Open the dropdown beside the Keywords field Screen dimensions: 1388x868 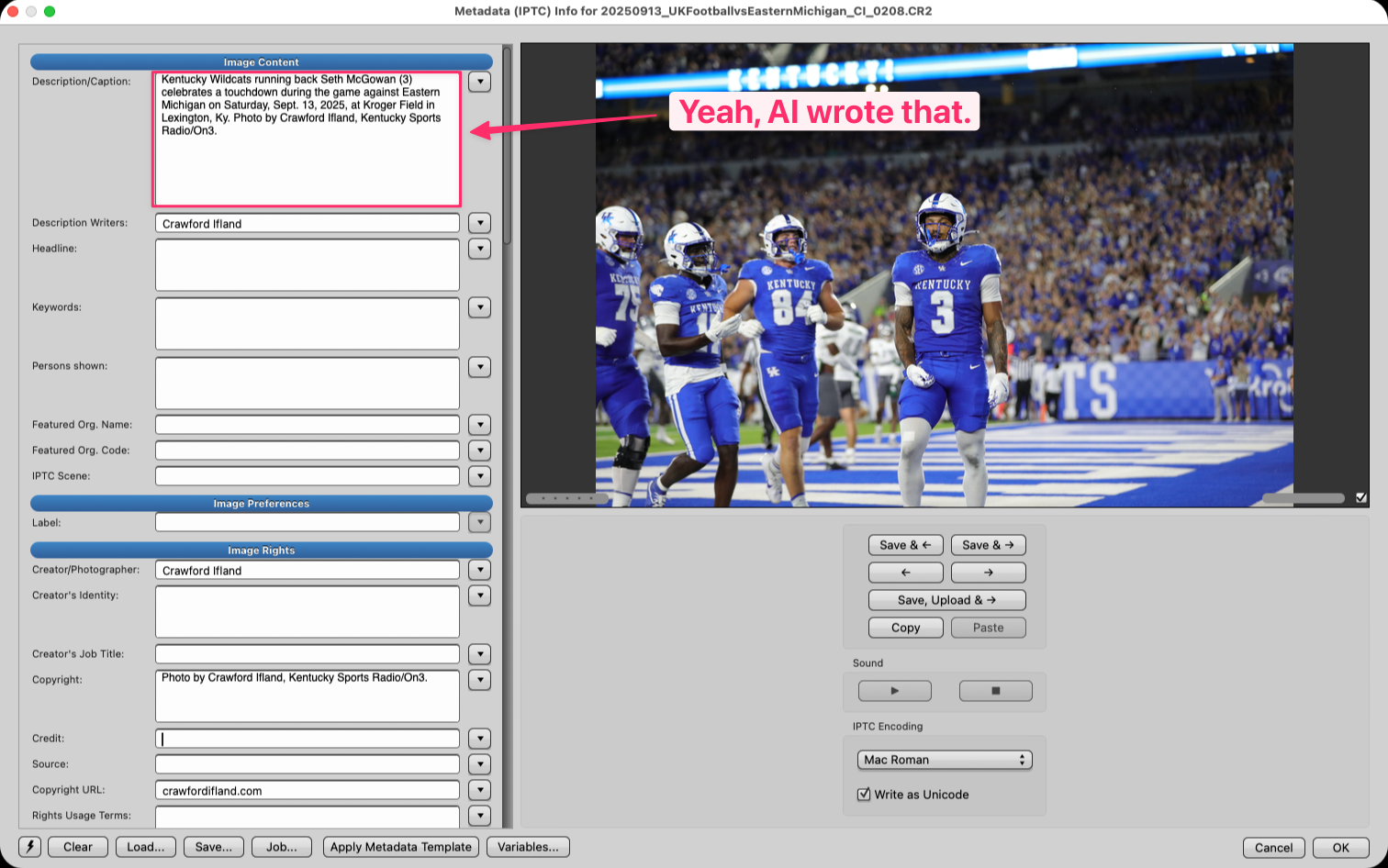[479, 307]
